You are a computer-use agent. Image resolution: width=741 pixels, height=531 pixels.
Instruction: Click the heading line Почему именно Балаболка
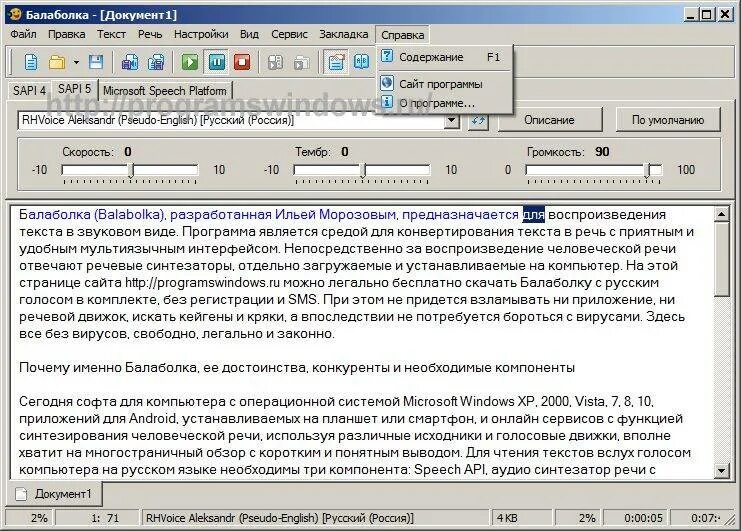point(297,368)
